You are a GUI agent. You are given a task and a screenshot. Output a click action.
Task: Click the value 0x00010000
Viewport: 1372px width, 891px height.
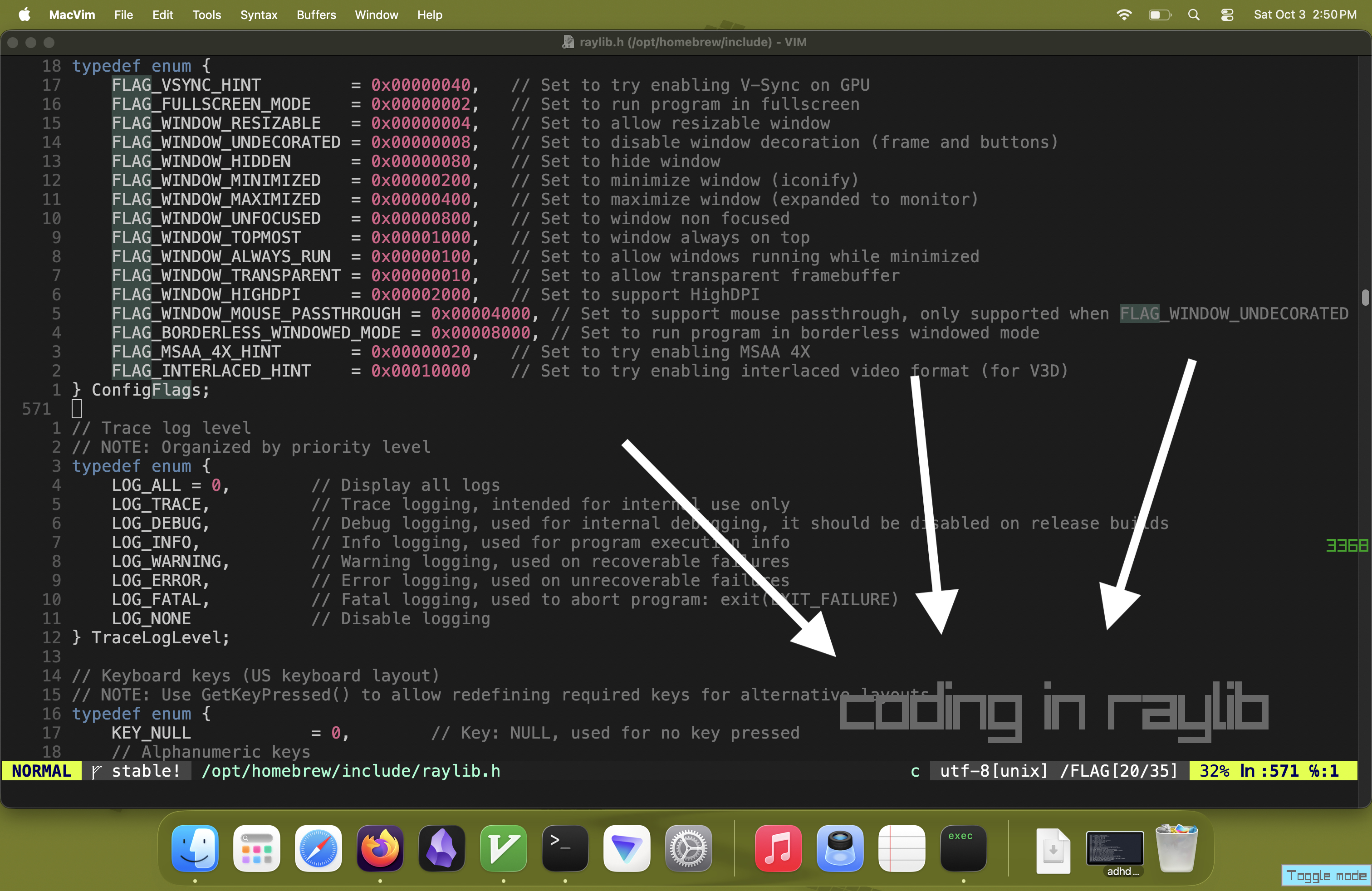pos(421,370)
